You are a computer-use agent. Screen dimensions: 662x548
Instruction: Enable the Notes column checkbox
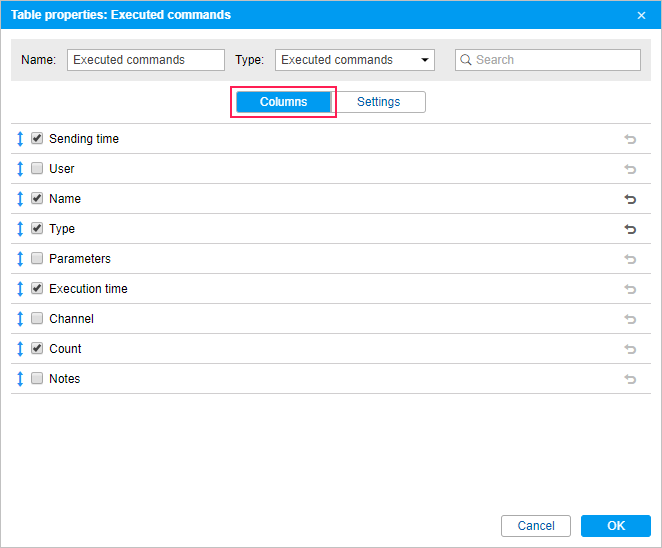(37, 378)
